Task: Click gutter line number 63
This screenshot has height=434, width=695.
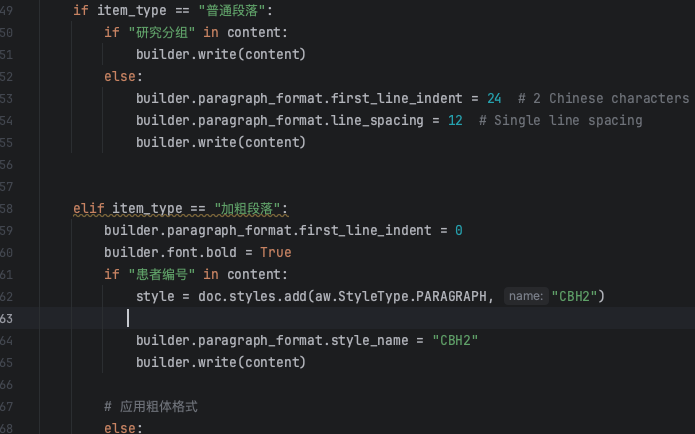Action: coord(6,319)
